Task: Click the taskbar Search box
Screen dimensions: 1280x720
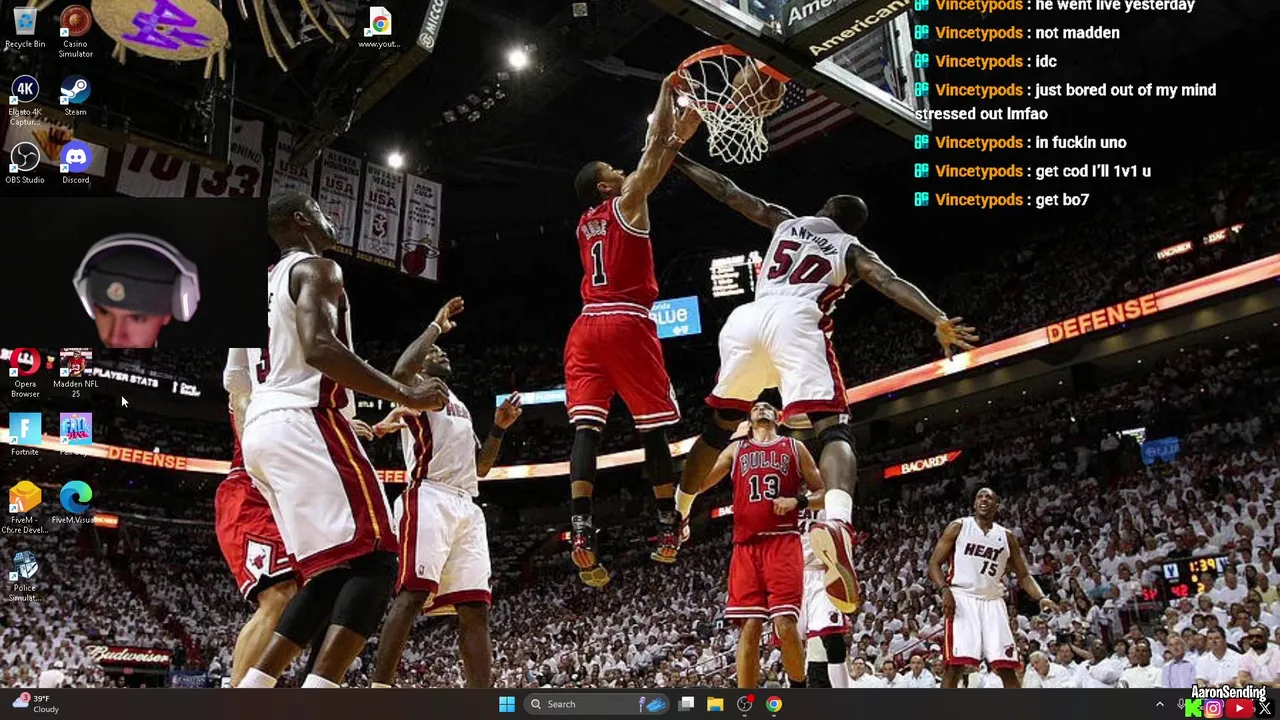Action: pyautogui.click(x=596, y=704)
